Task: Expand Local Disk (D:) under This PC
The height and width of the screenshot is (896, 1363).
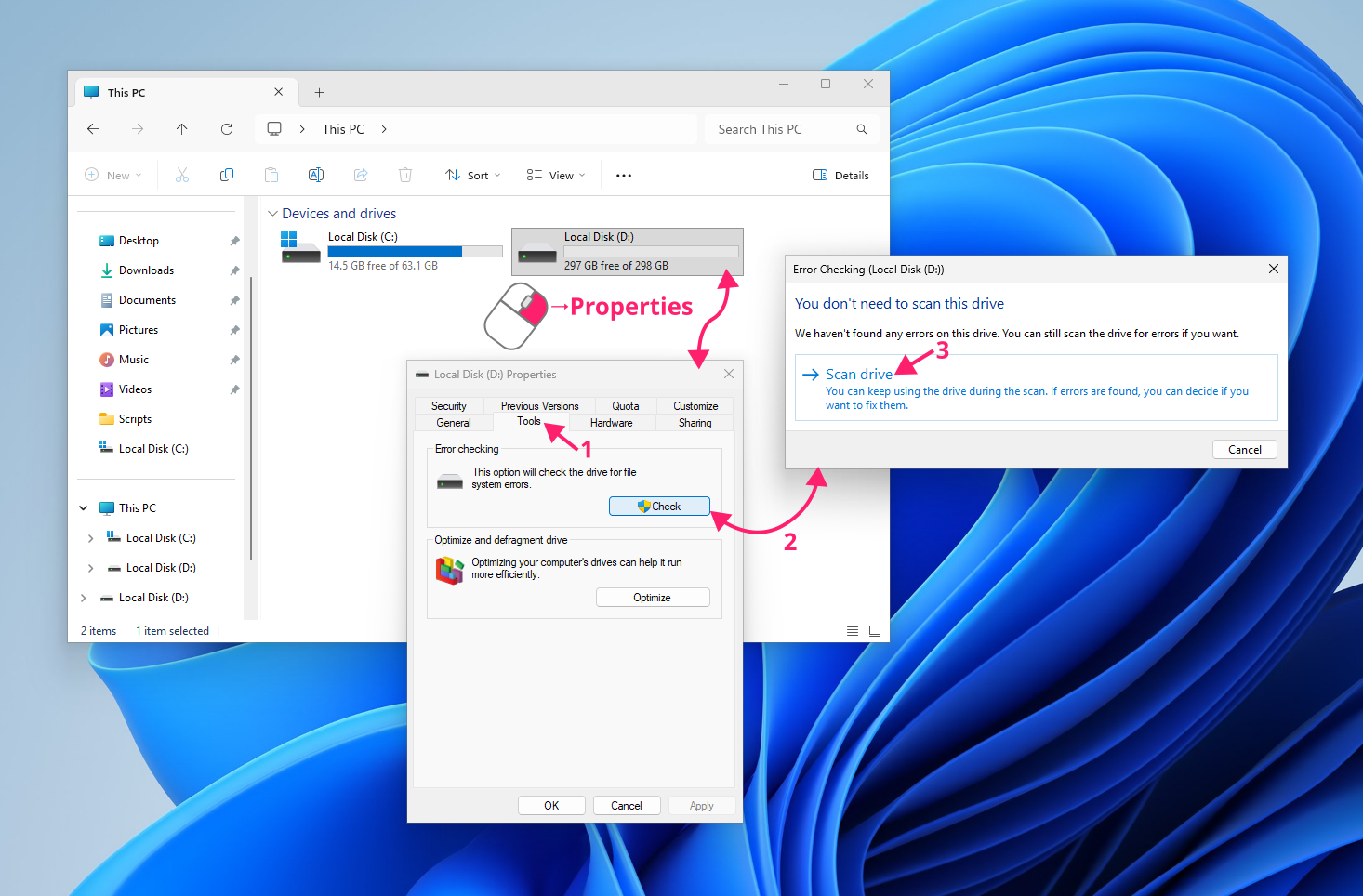Action: click(x=90, y=568)
